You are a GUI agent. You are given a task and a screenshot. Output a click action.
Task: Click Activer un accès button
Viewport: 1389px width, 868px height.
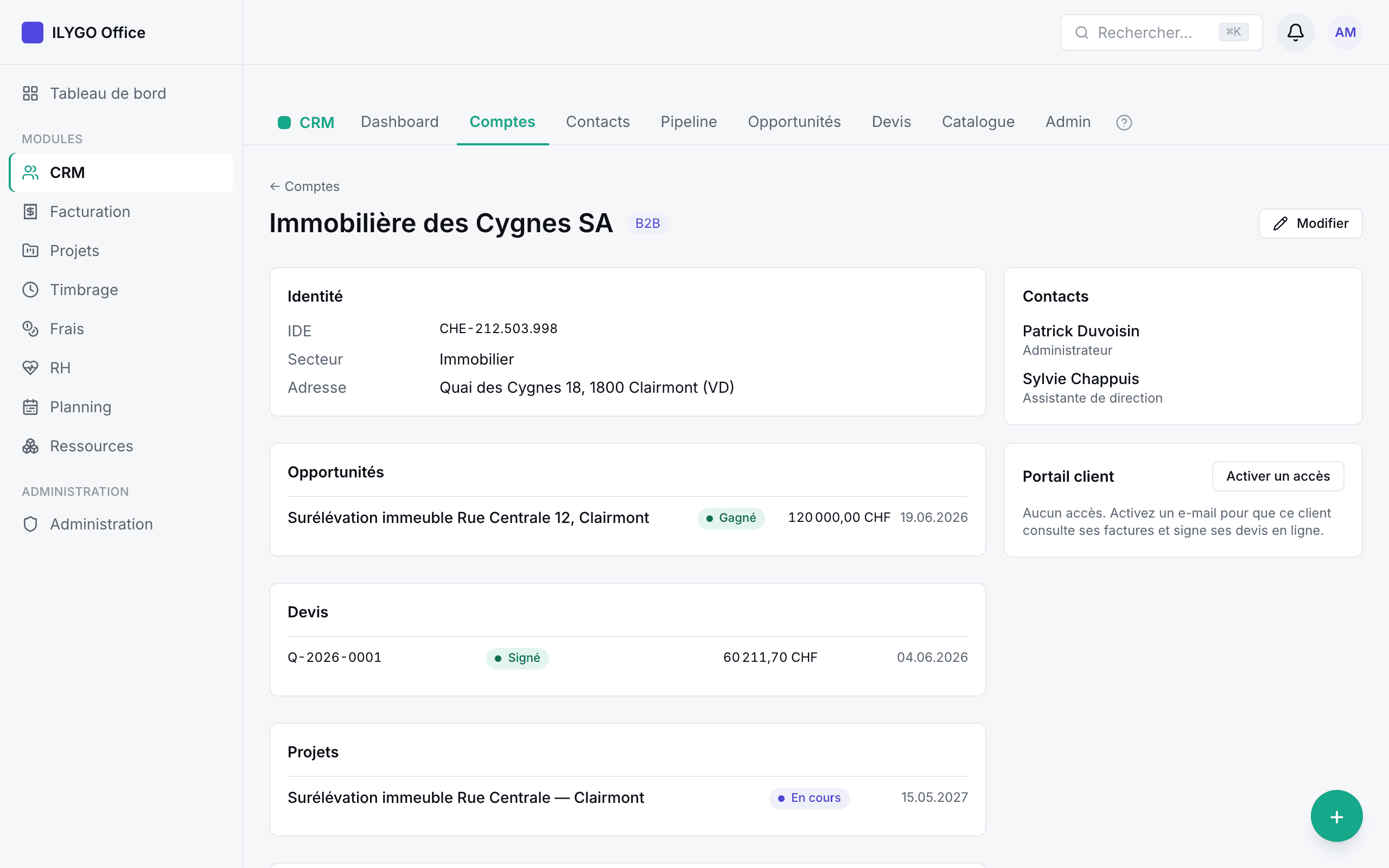click(1278, 476)
